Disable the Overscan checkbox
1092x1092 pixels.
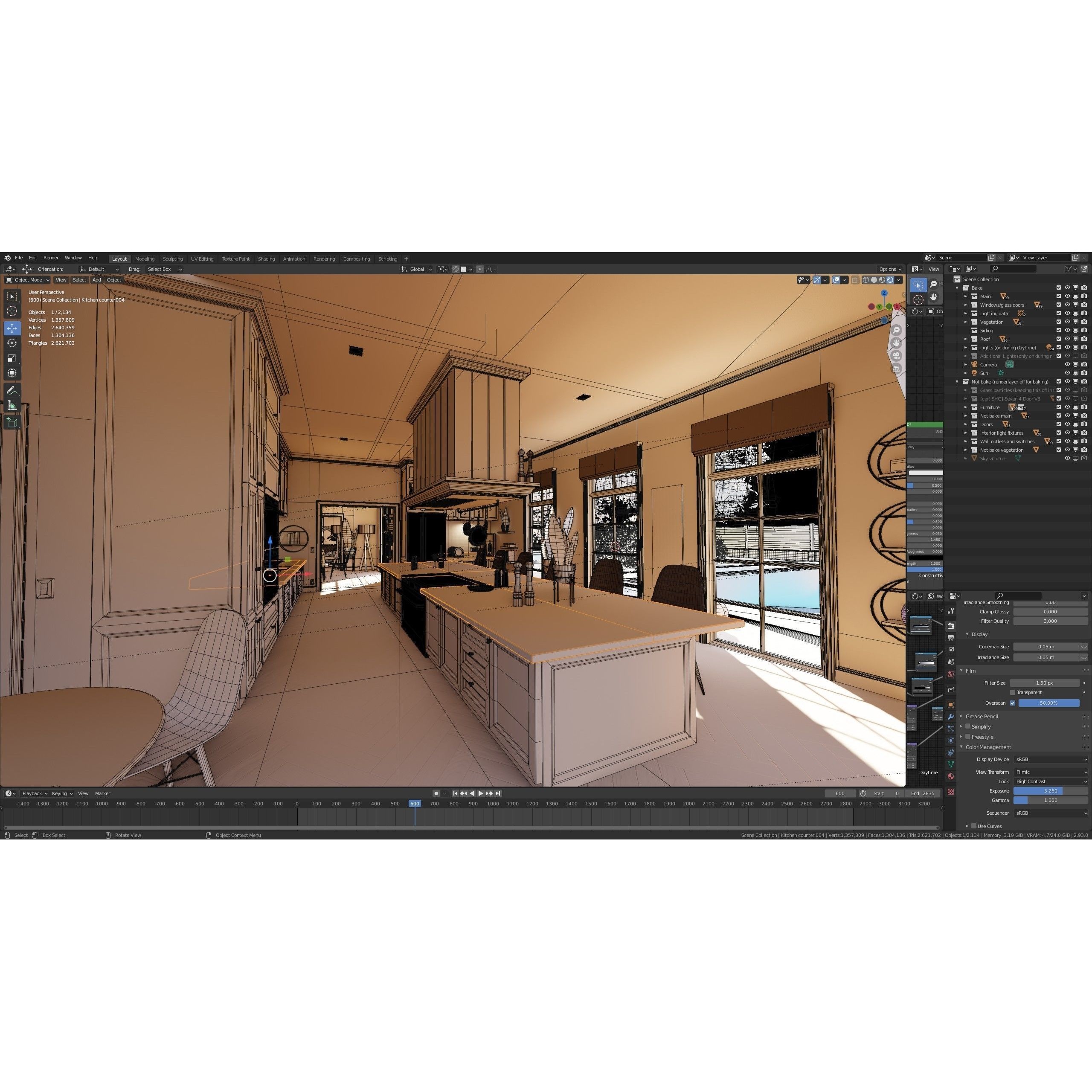(1012, 703)
